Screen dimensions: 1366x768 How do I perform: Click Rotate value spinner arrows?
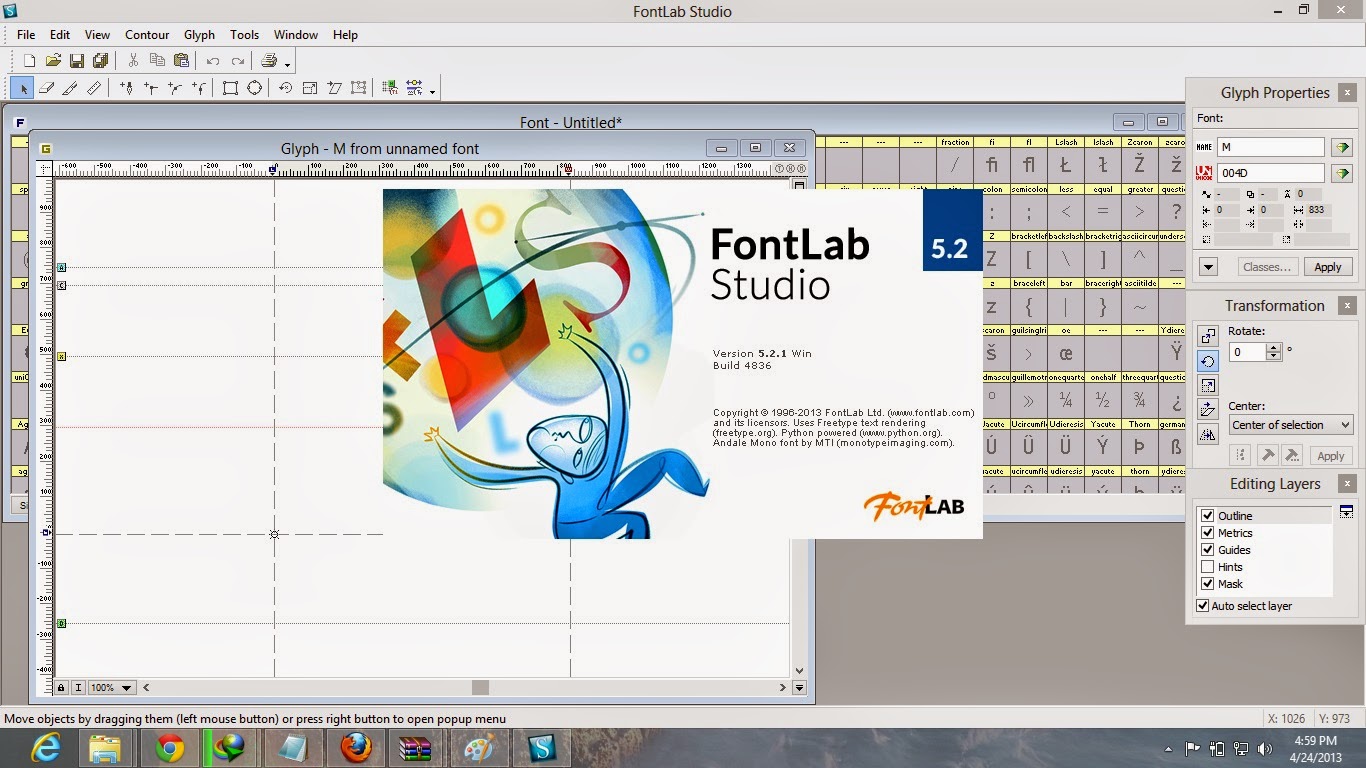tap(1273, 352)
